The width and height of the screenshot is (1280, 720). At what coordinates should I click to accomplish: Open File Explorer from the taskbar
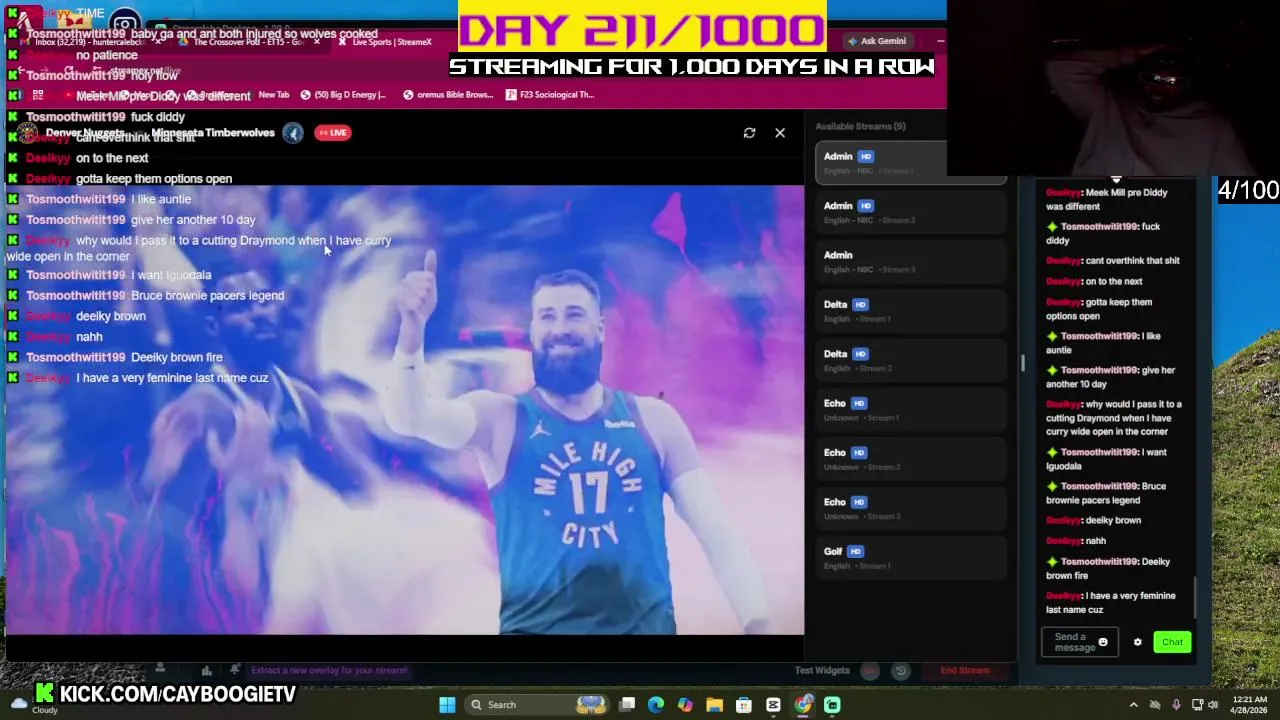[714, 705]
